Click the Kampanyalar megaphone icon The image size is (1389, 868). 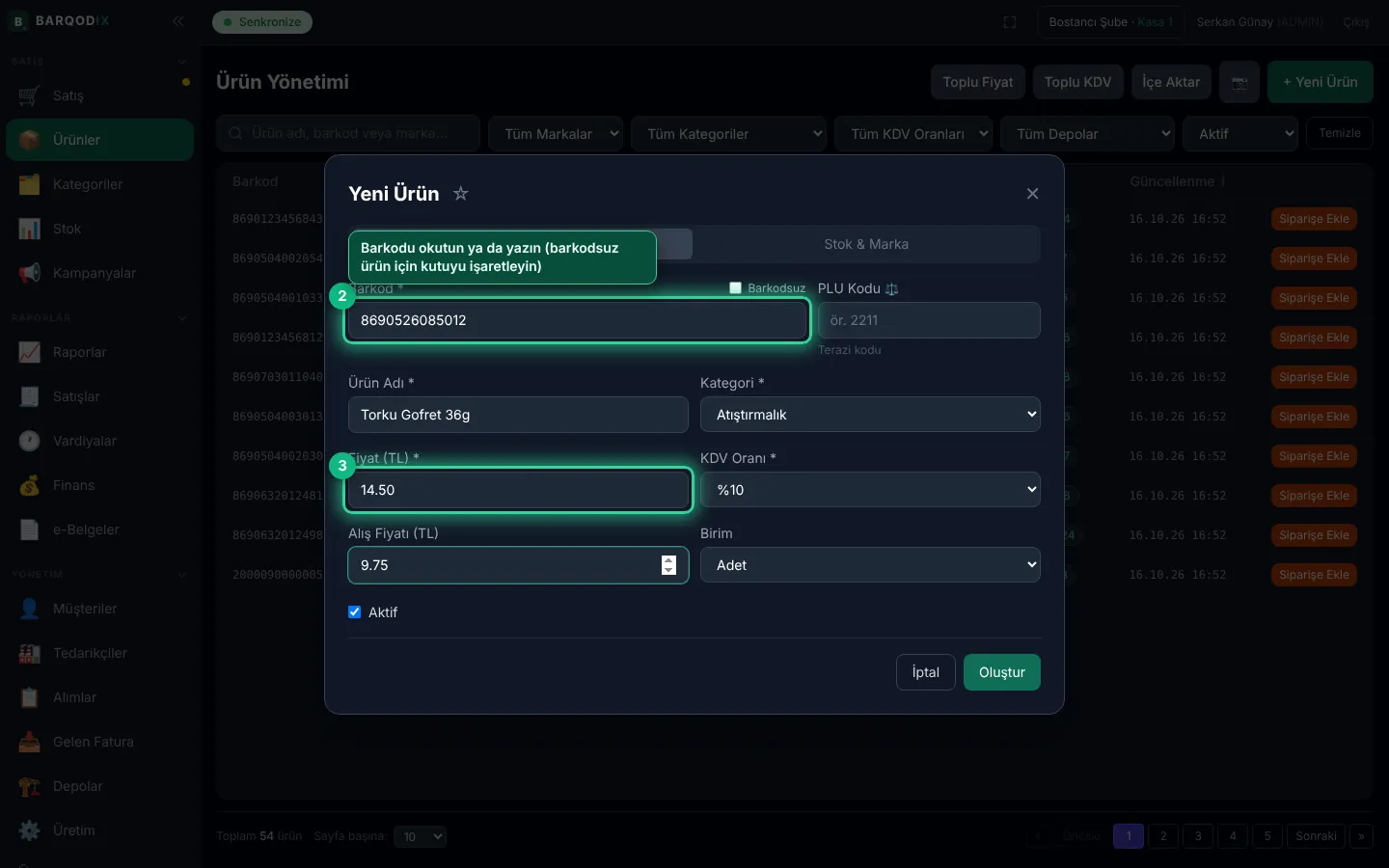point(30,273)
